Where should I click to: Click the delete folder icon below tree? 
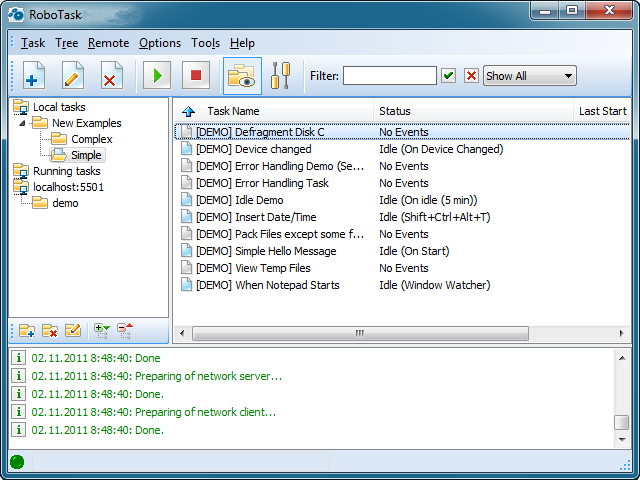click(50, 330)
